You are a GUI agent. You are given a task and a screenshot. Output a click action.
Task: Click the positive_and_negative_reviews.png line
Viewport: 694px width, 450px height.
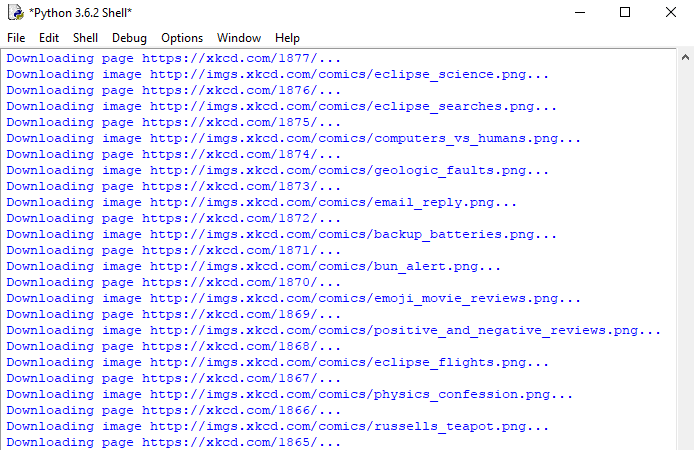(334, 331)
